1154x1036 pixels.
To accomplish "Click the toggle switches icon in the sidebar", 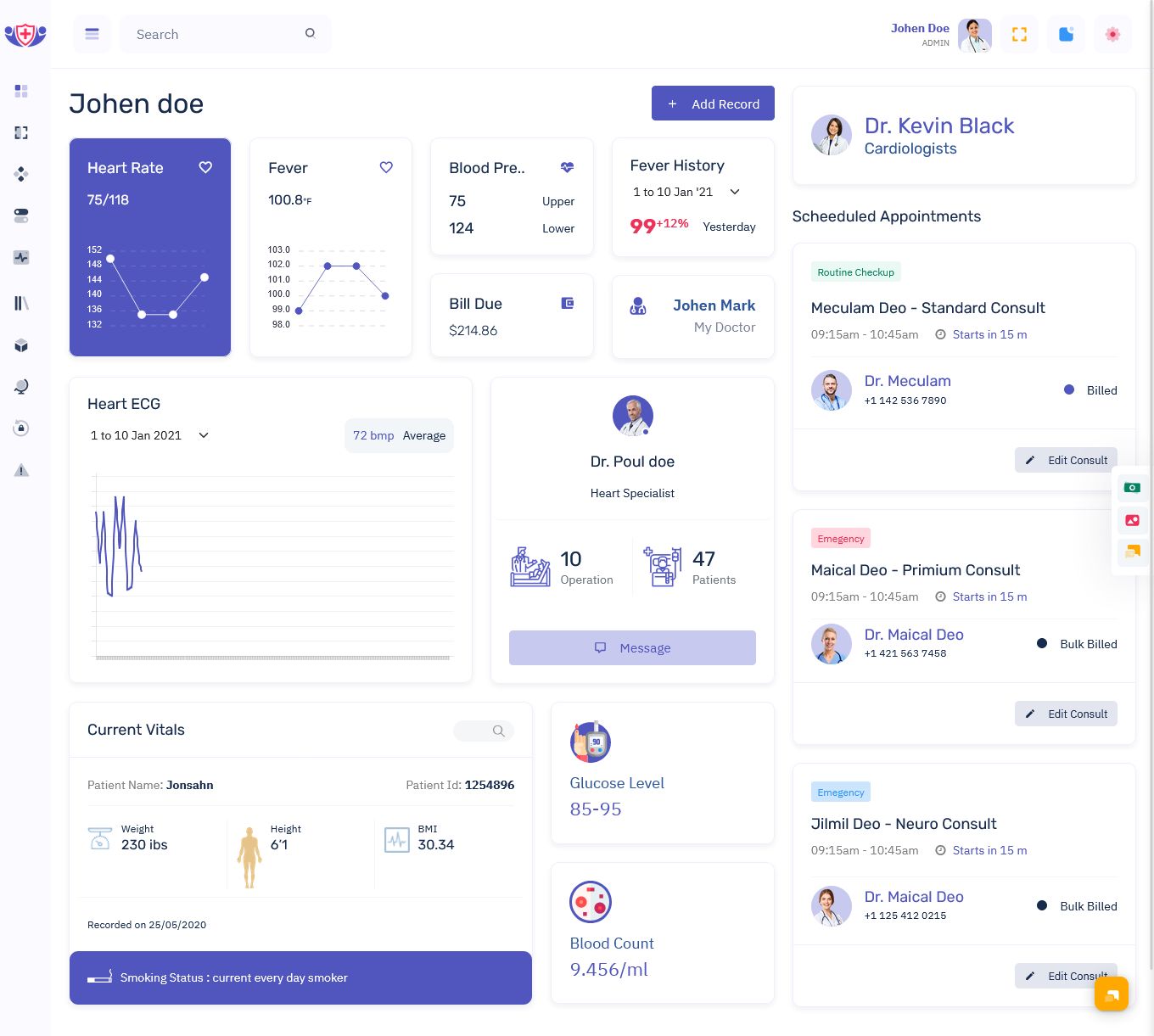I will (x=20, y=216).
